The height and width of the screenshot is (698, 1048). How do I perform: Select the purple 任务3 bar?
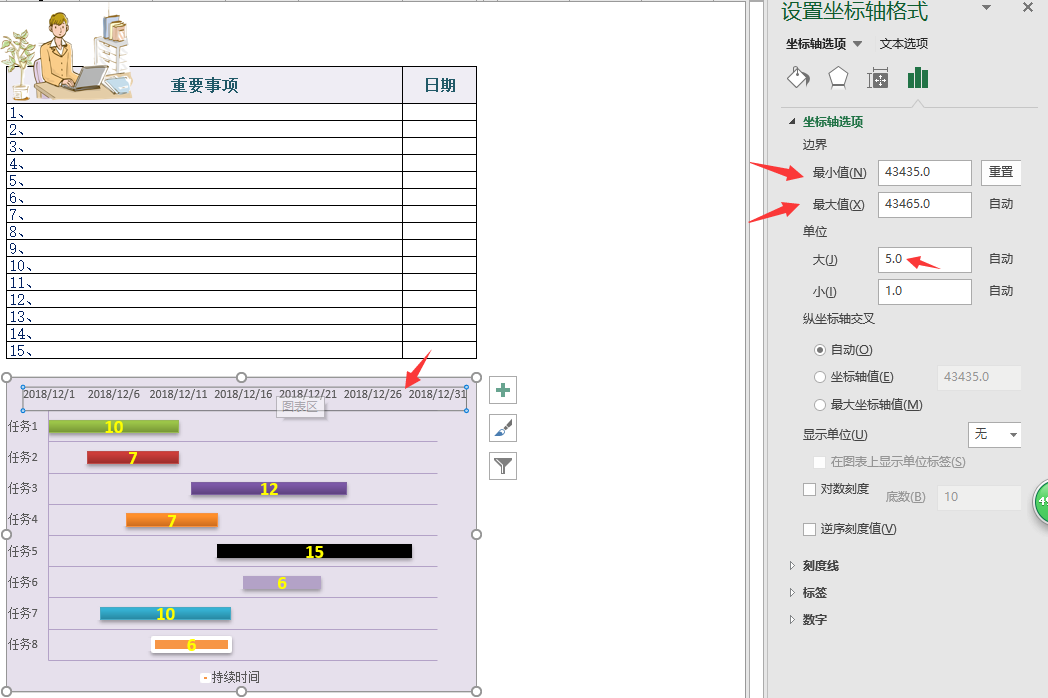point(269,489)
